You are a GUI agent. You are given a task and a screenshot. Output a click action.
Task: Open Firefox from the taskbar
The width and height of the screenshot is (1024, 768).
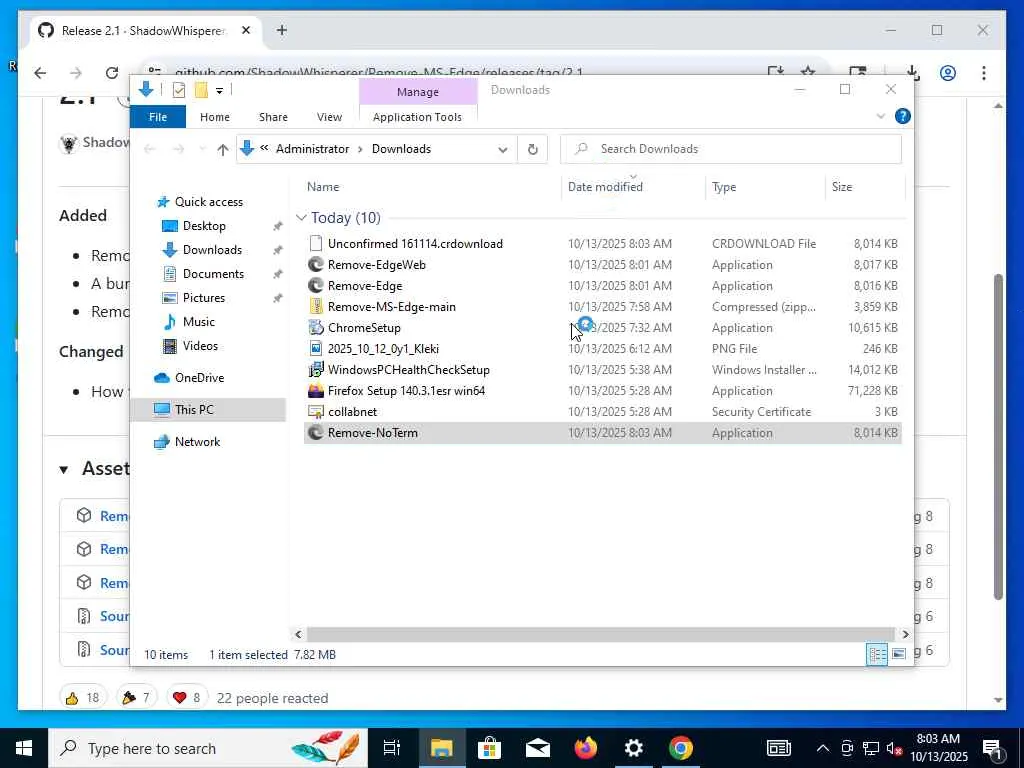tap(586, 748)
